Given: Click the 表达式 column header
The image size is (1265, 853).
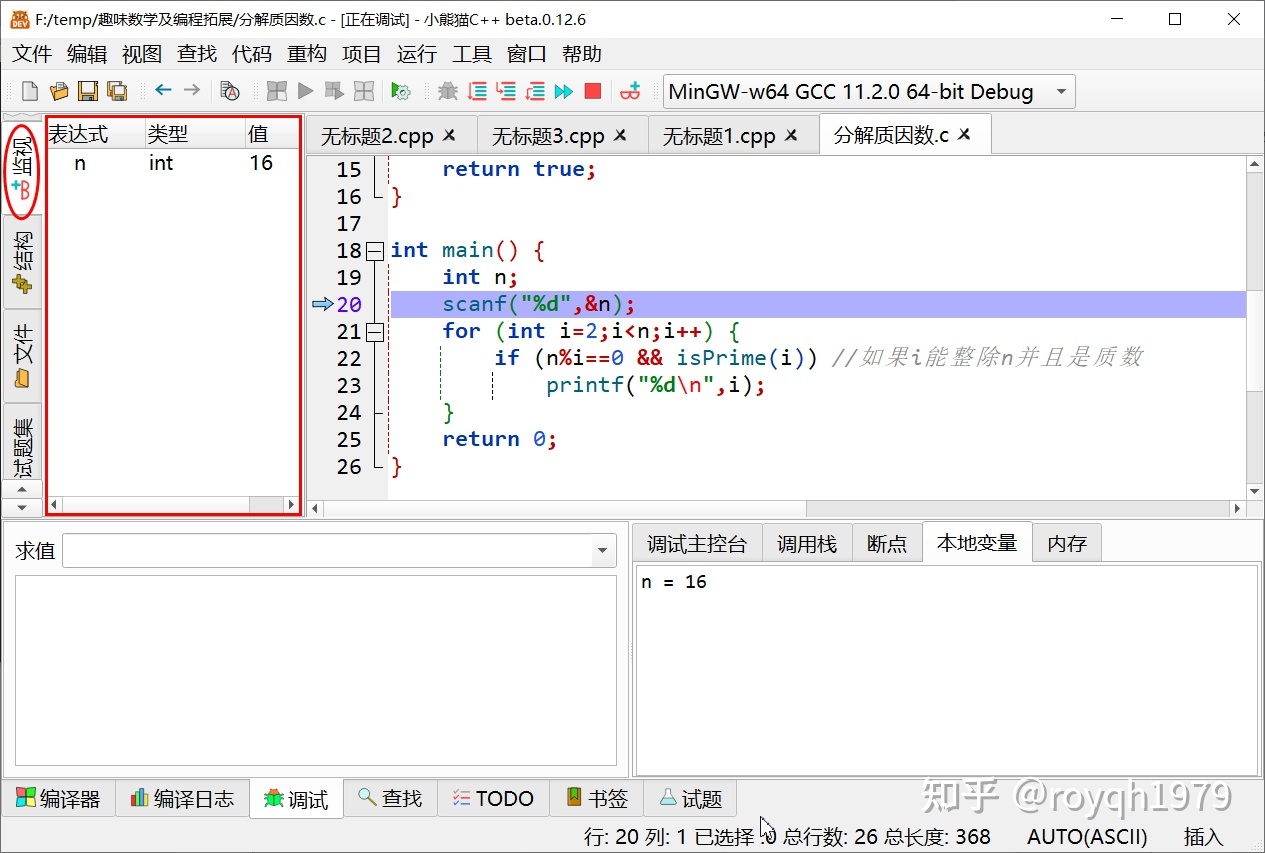Looking at the screenshot, I should [95, 134].
